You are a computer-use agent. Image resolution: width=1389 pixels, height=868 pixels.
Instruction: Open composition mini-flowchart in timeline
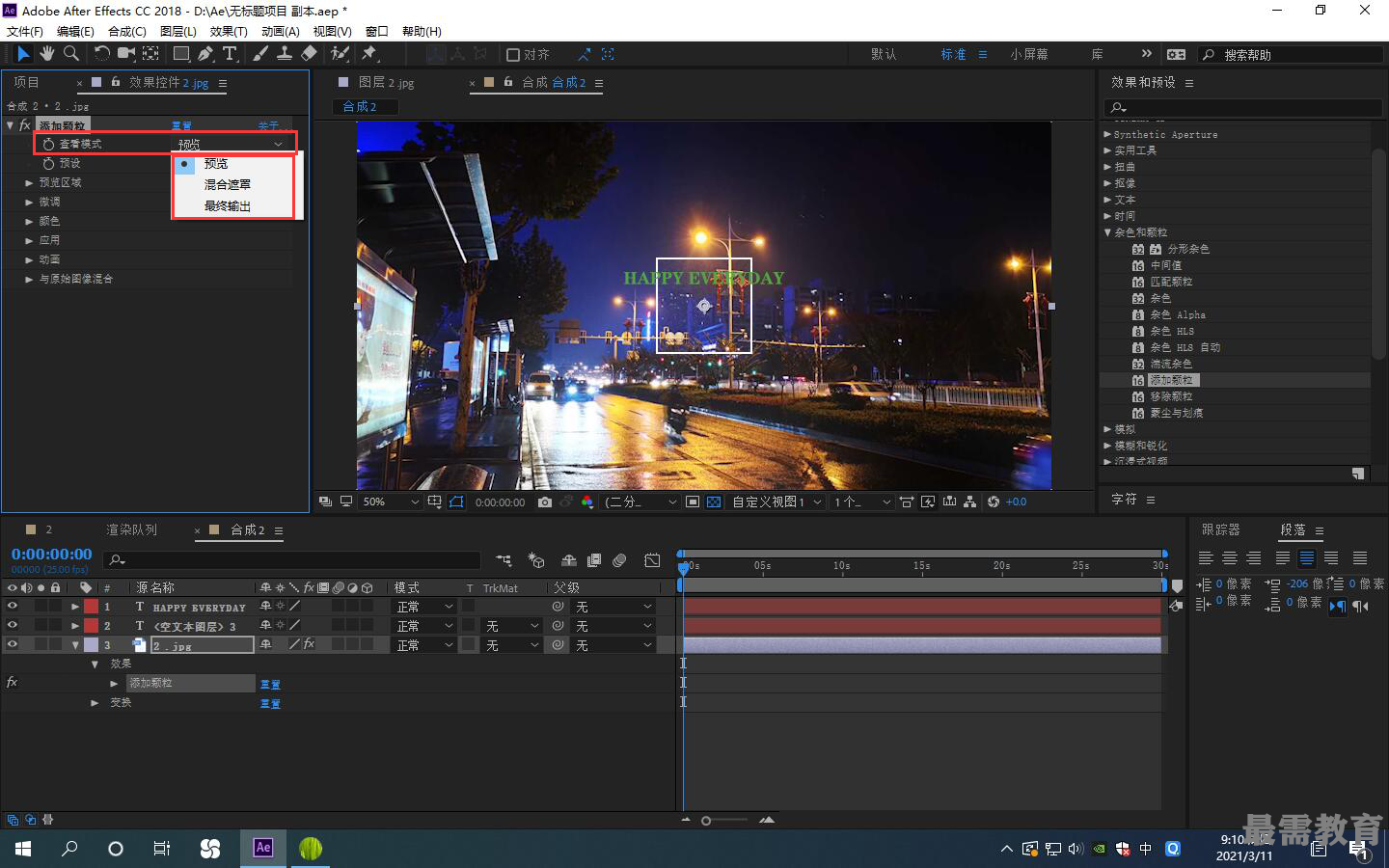[x=504, y=560]
